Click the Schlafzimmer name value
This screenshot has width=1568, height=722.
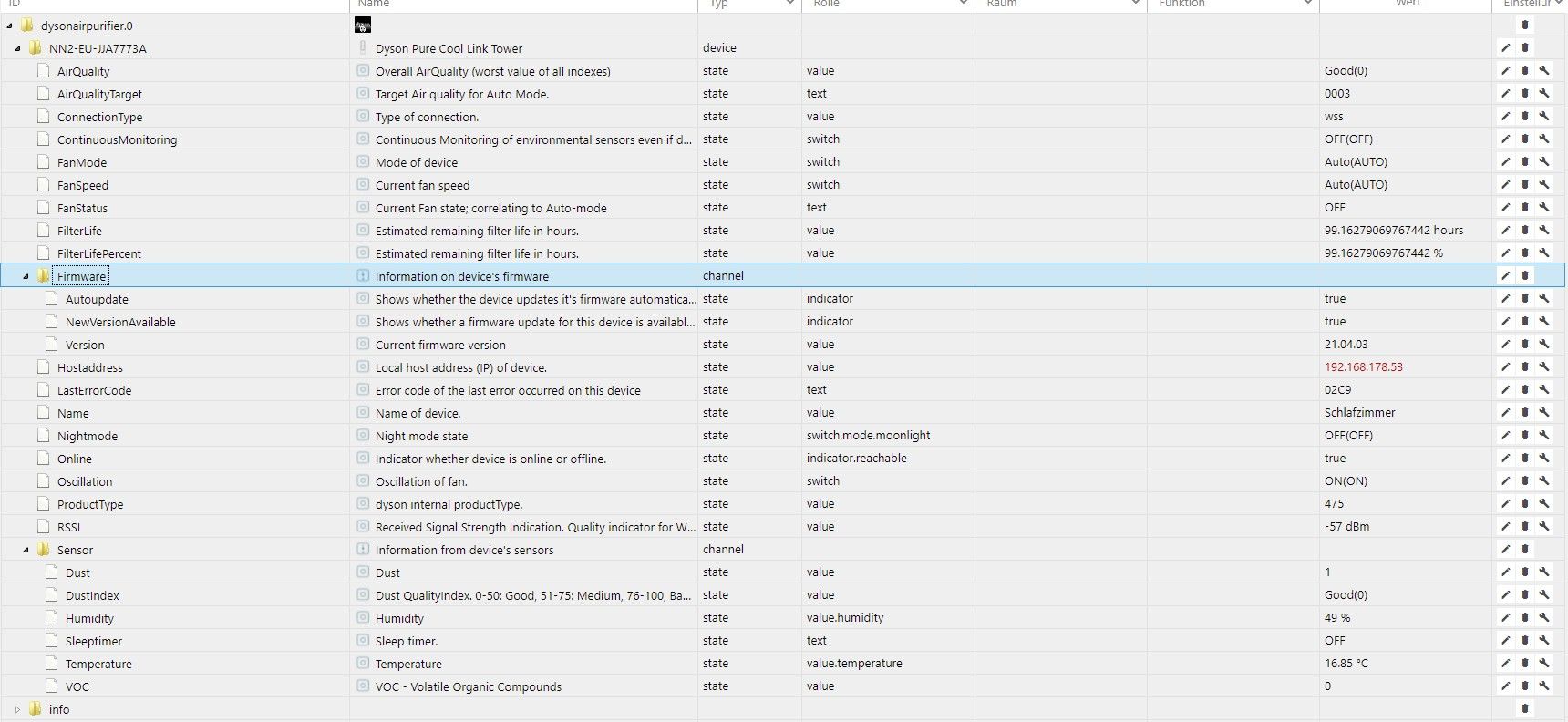point(1359,413)
